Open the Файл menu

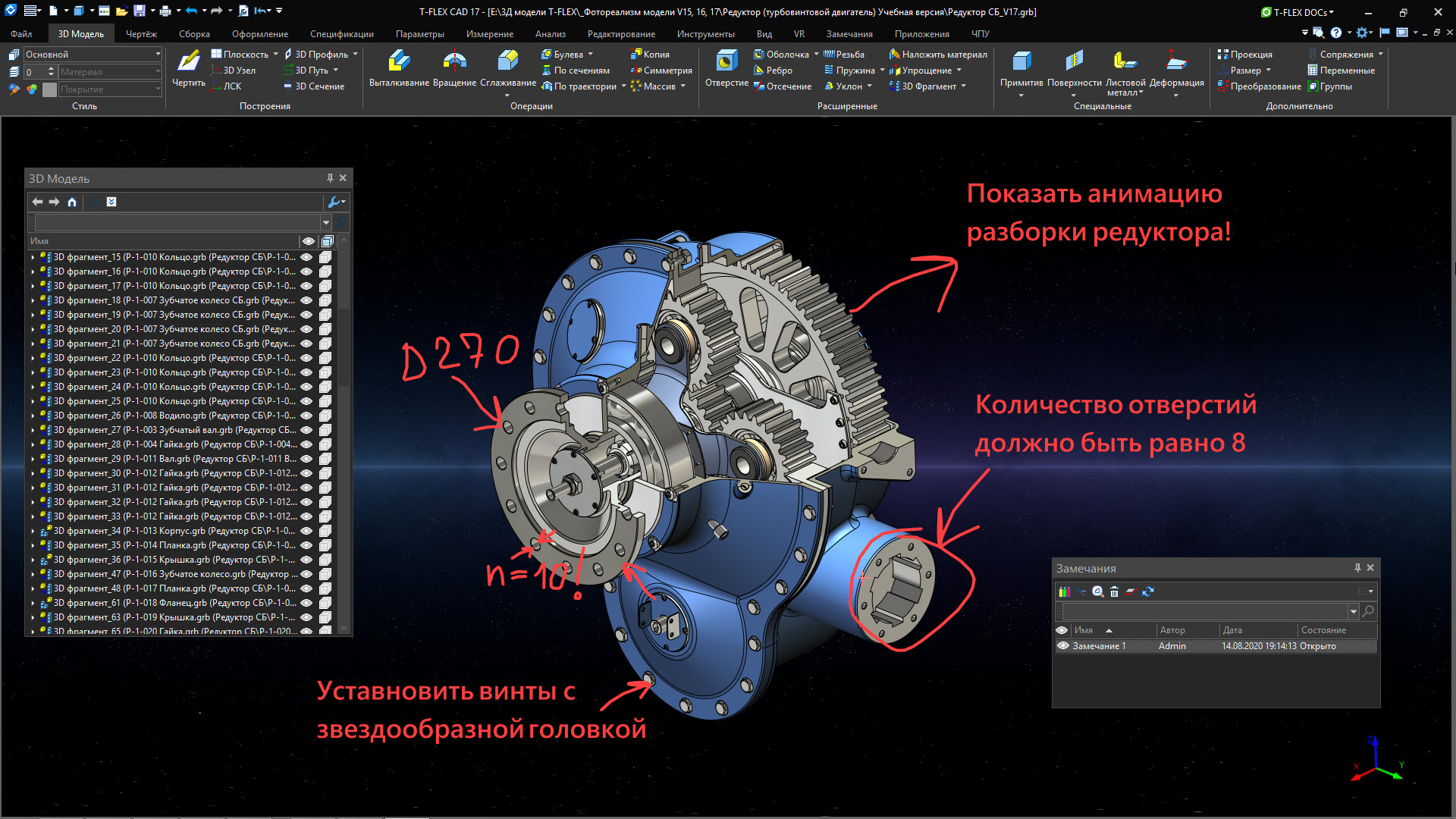click(21, 34)
